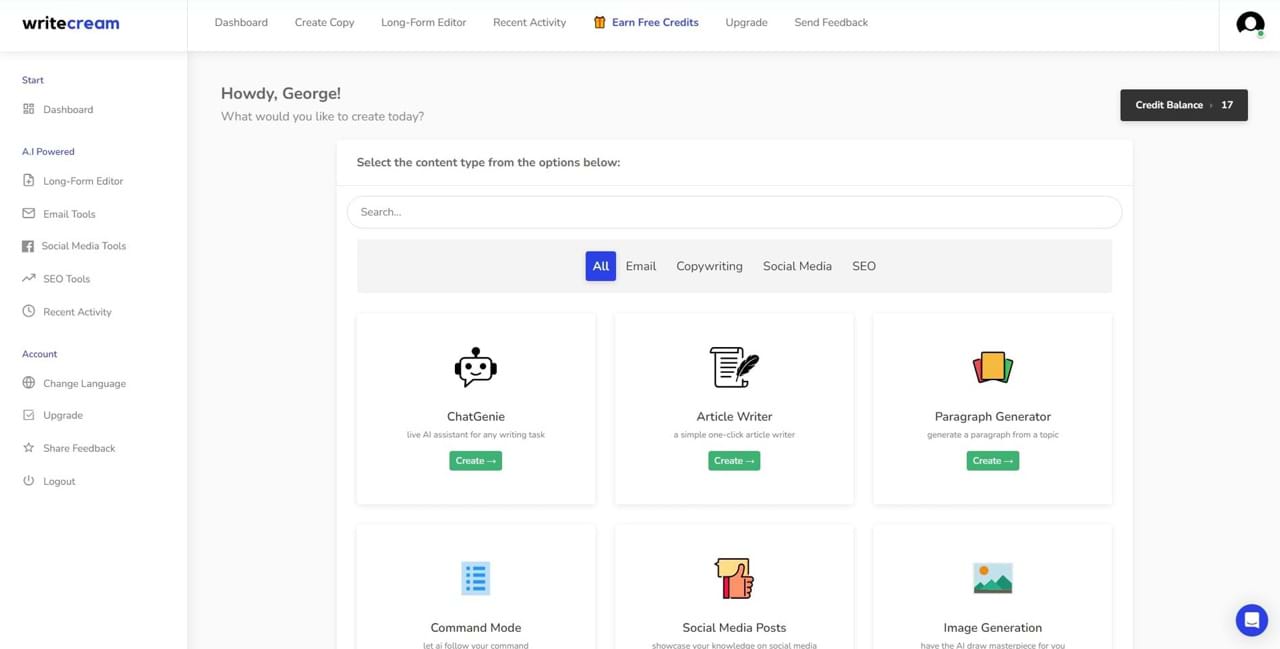
Task: Click the Long-Form Editor document icon
Action: [28, 181]
